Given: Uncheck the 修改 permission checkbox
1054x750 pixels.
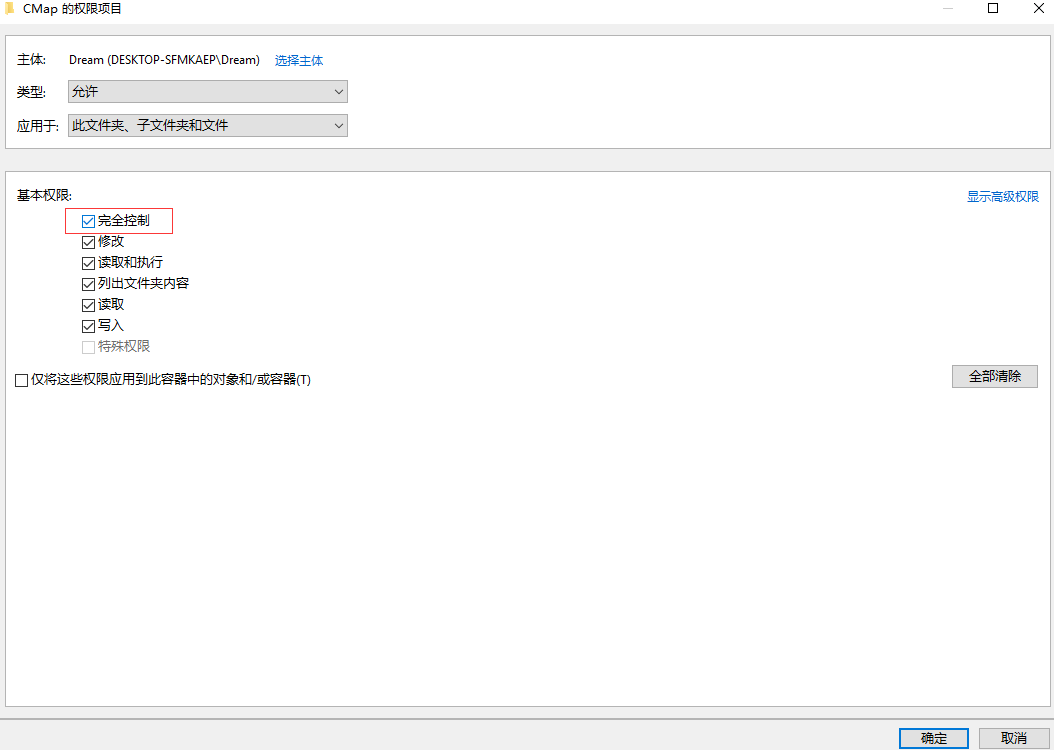Looking at the screenshot, I should (x=88, y=242).
